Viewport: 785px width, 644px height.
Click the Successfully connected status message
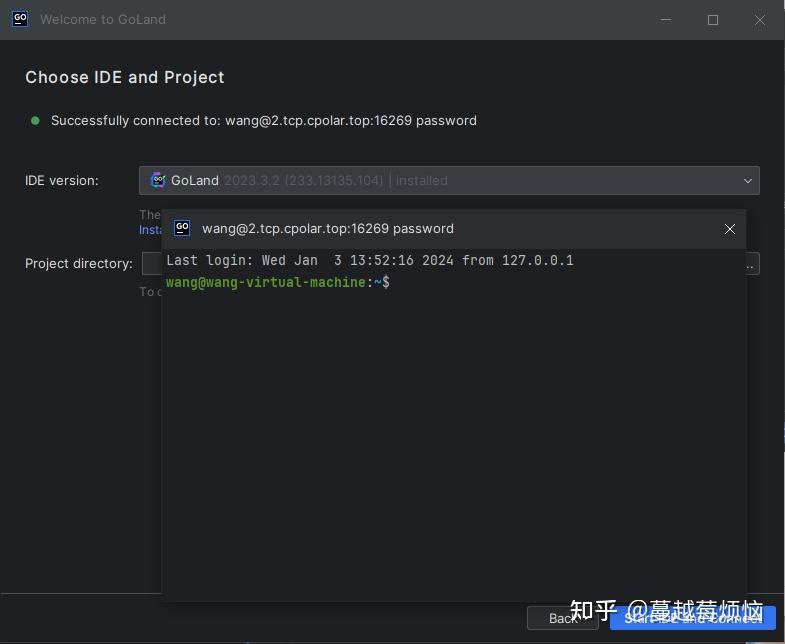click(263, 120)
